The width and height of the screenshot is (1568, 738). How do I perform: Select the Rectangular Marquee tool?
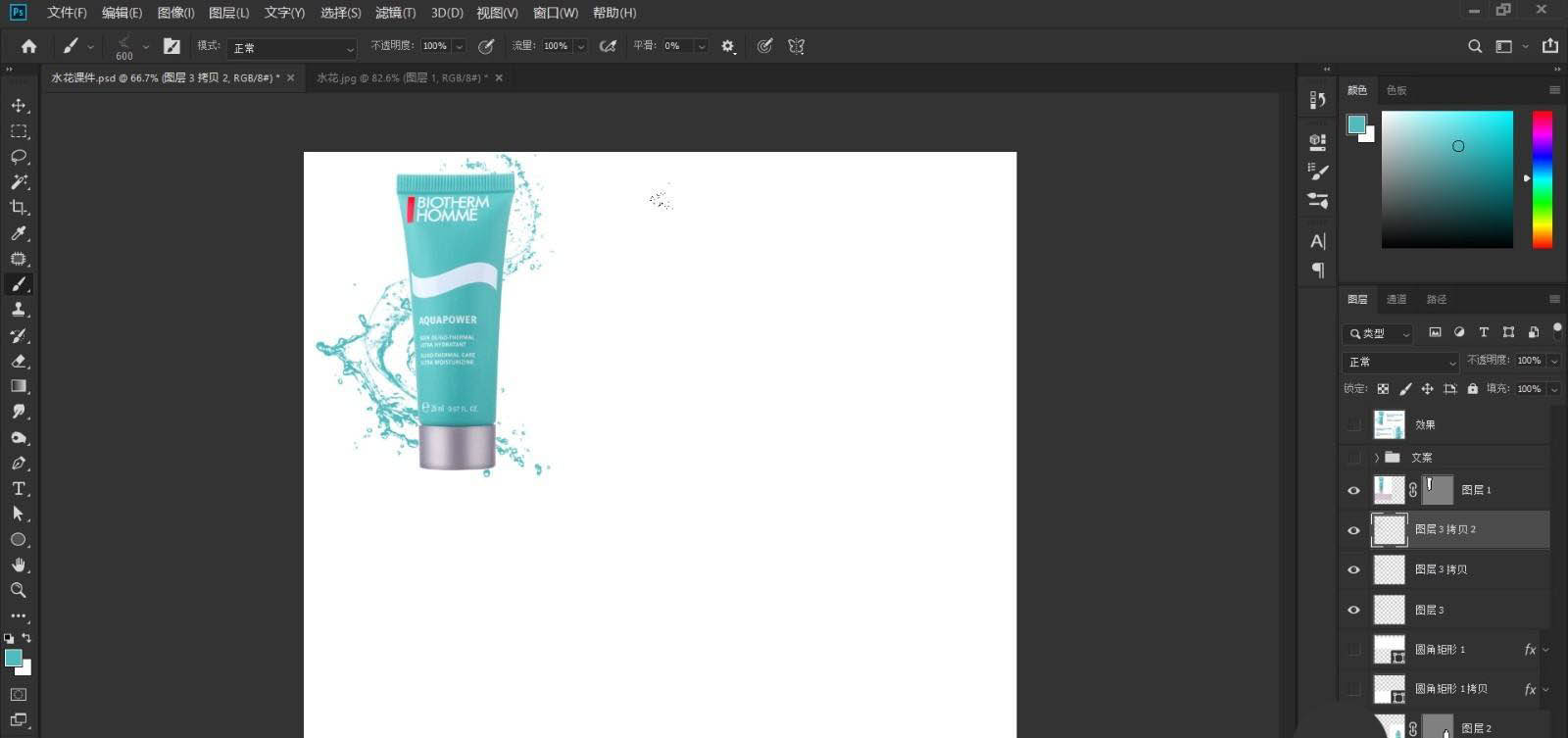(x=19, y=130)
